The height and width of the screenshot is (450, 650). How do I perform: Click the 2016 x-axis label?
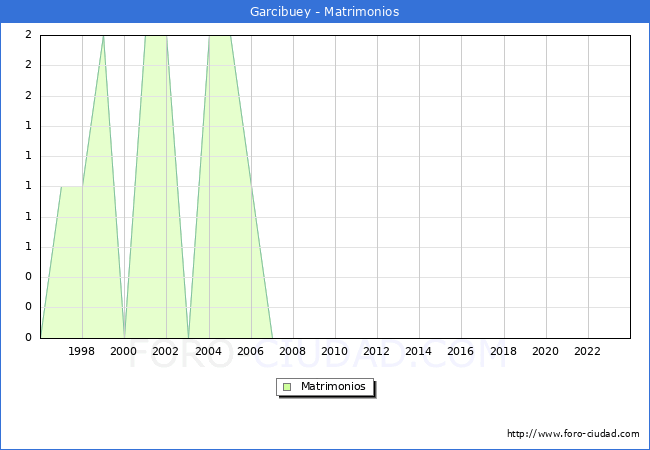[460, 351]
